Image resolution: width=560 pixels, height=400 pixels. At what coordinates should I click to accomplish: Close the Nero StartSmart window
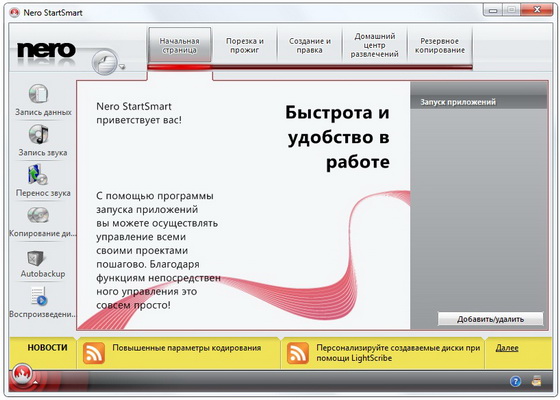pyautogui.click(x=537, y=10)
